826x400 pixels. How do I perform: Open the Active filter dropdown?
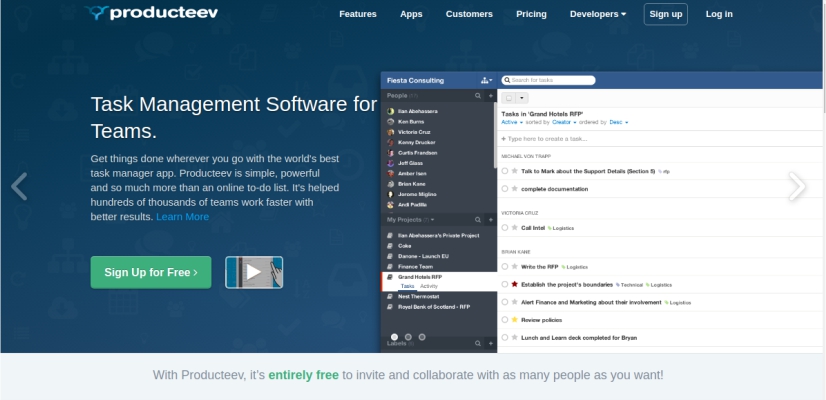click(x=512, y=122)
